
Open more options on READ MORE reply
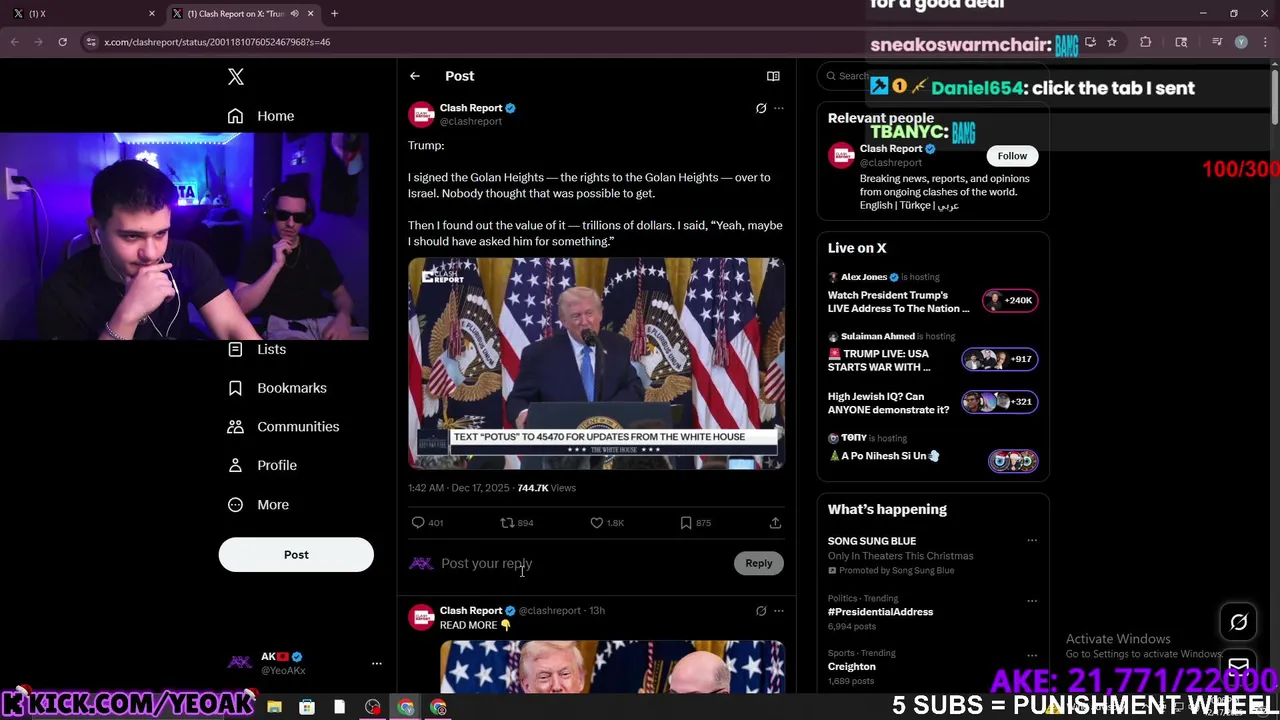pos(779,611)
